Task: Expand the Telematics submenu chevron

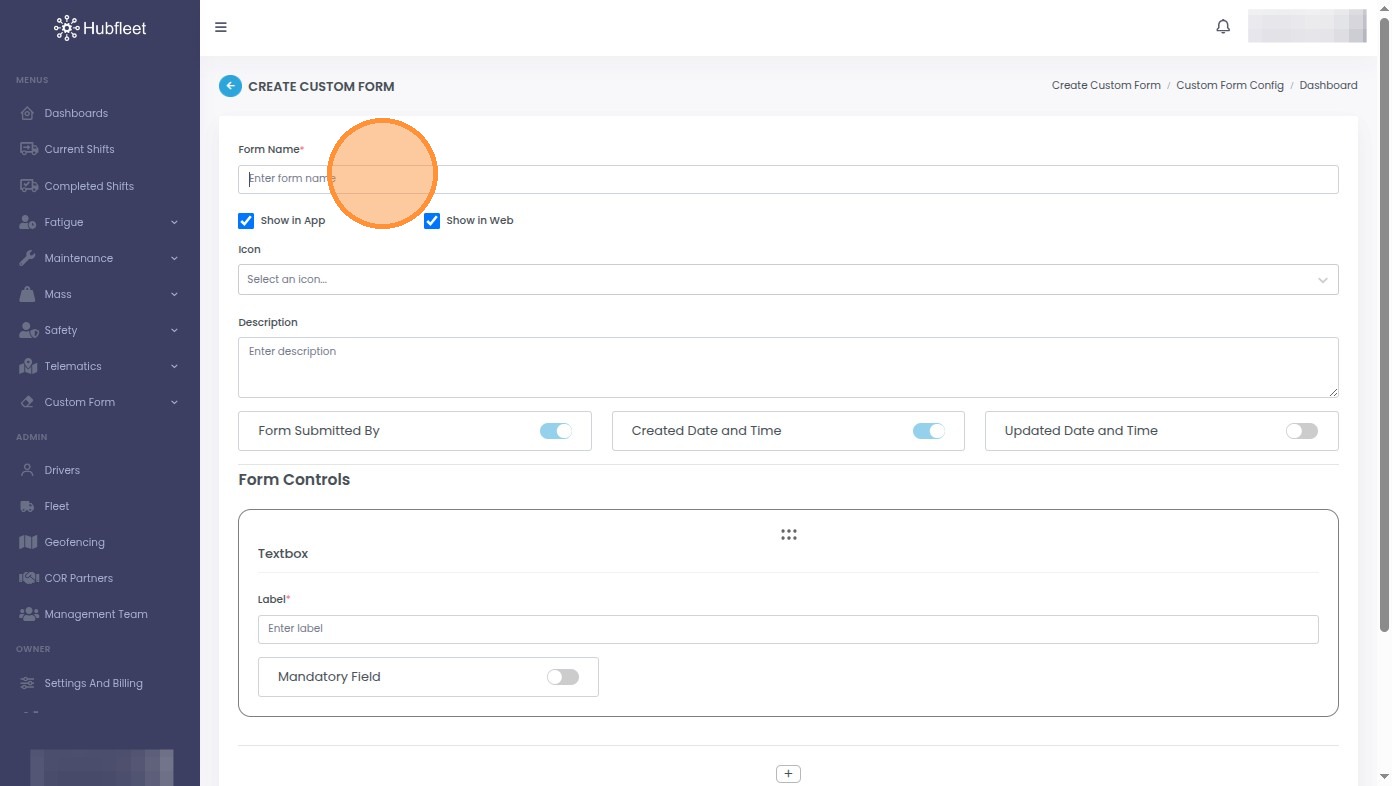Action: click(174, 366)
